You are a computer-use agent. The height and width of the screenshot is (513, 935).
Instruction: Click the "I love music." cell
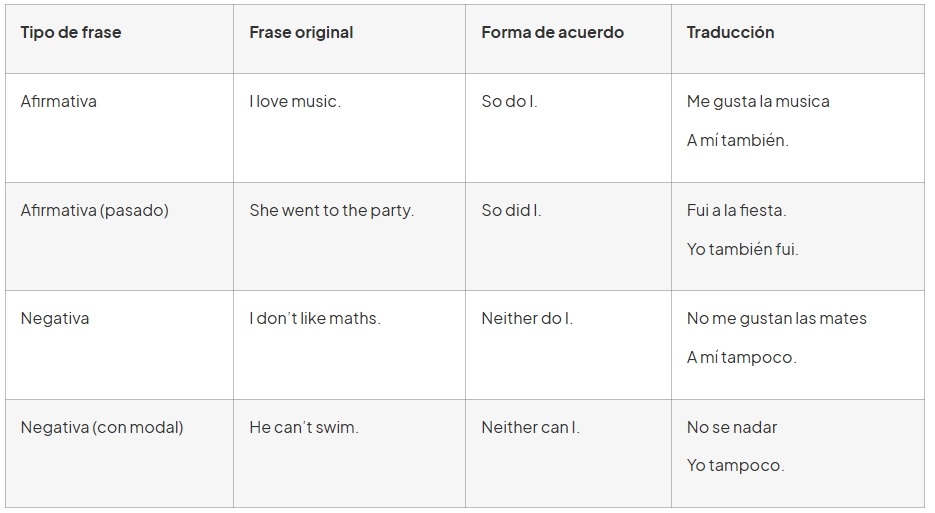click(295, 101)
